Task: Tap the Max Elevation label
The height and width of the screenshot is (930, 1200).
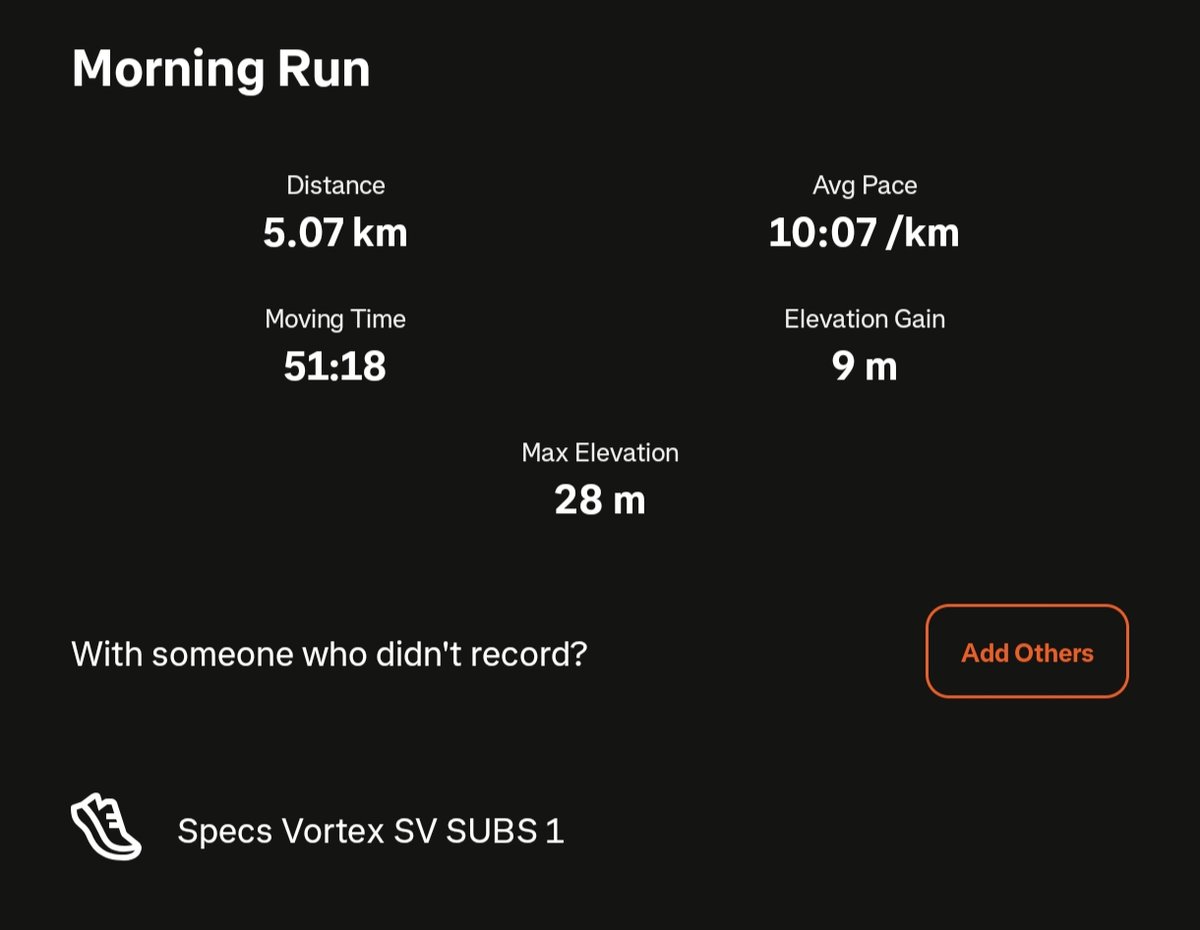Action: tap(600, 453)
